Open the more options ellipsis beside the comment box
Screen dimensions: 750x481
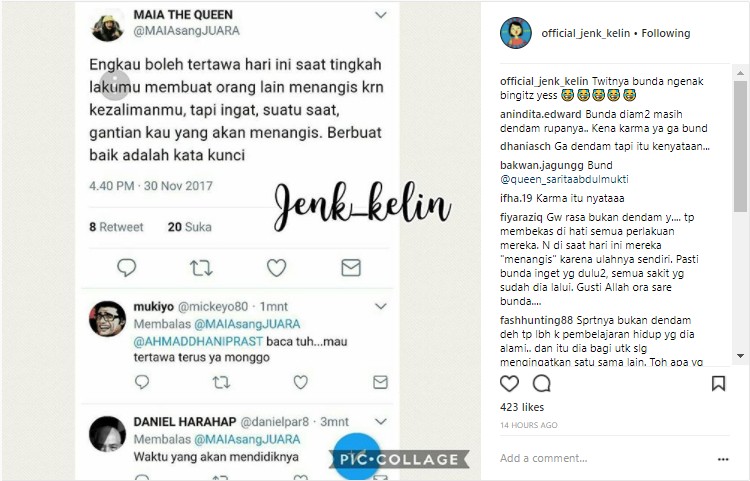coord(723,459)
